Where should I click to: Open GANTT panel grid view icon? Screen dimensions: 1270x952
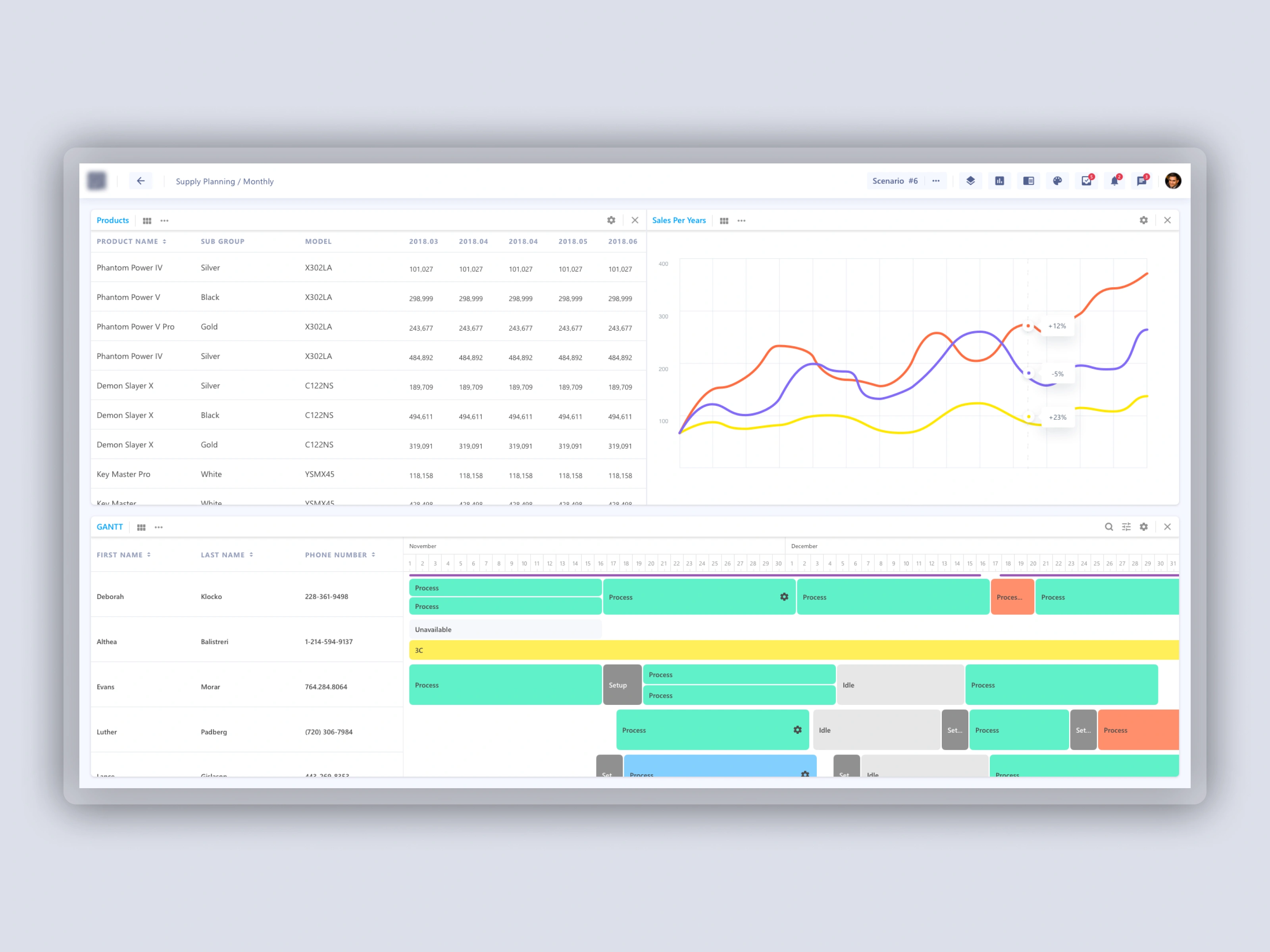pyautogui.click(x=141, y=527)
